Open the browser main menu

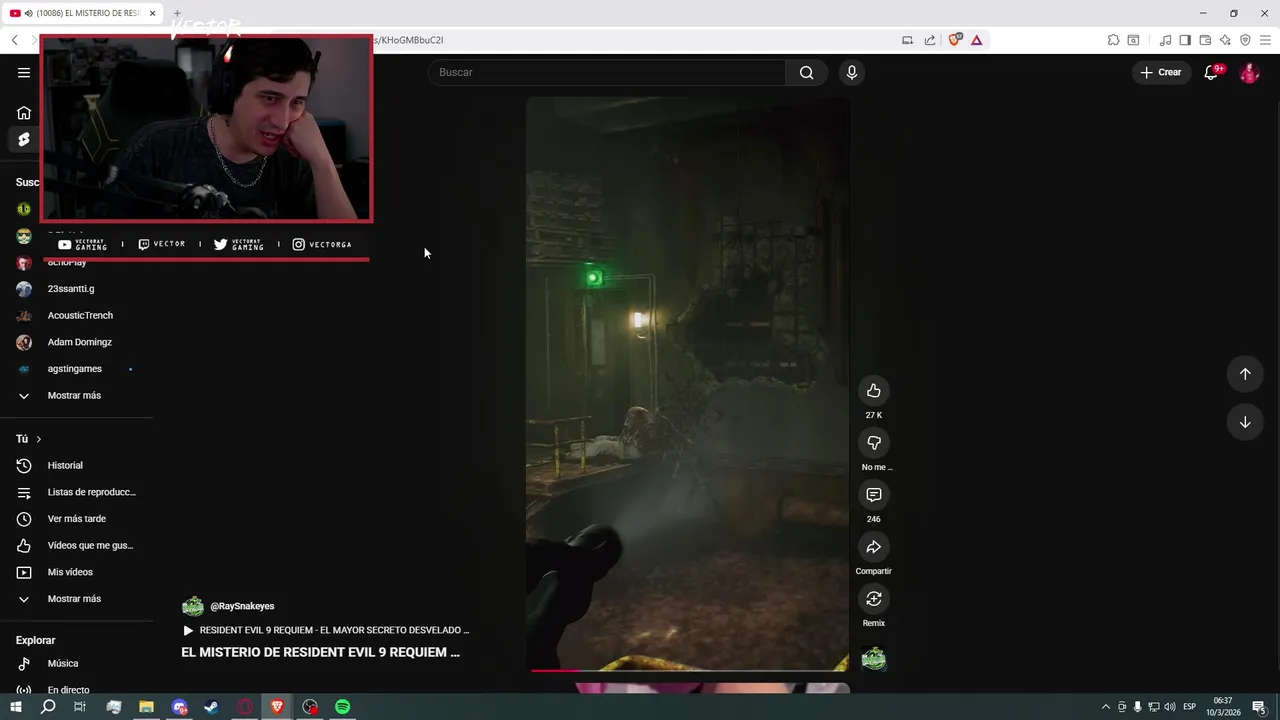[1265, 40]
